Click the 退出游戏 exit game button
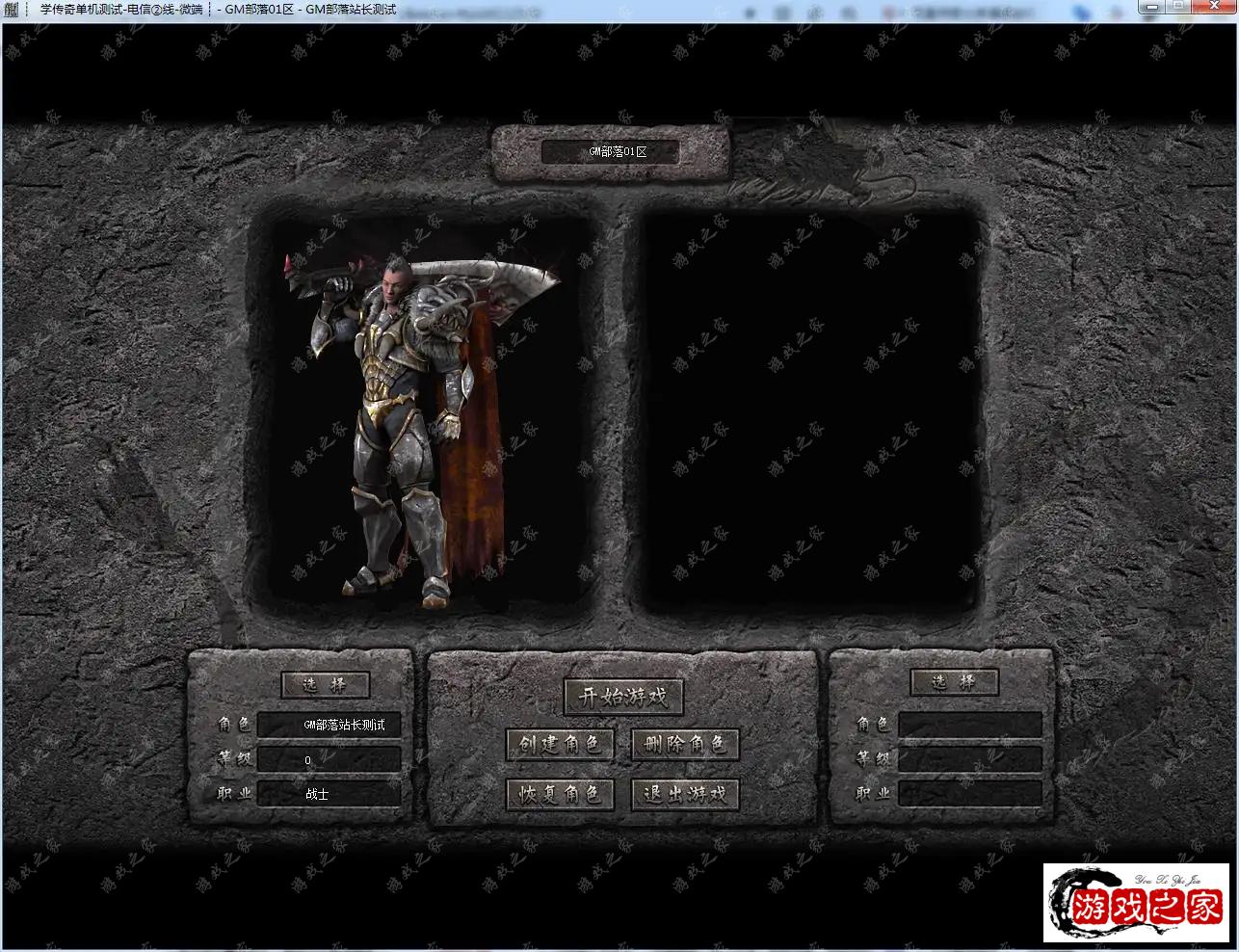Viewport: 1239px width, 952px height. click(685, 794)
